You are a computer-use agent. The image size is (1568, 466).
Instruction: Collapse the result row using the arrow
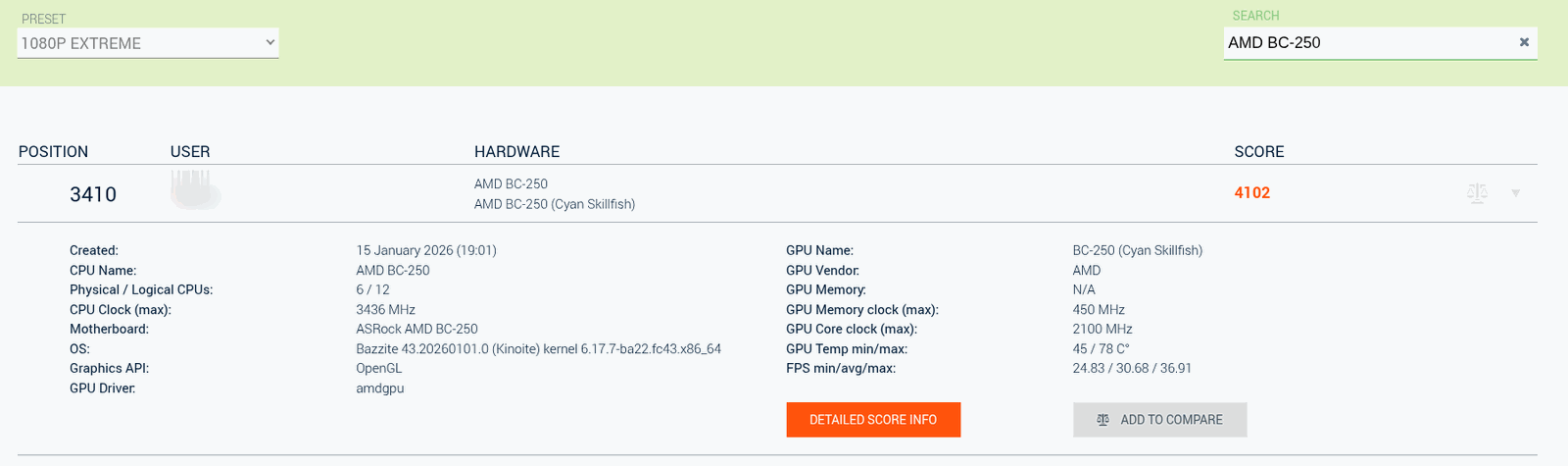coord(1515,193)
